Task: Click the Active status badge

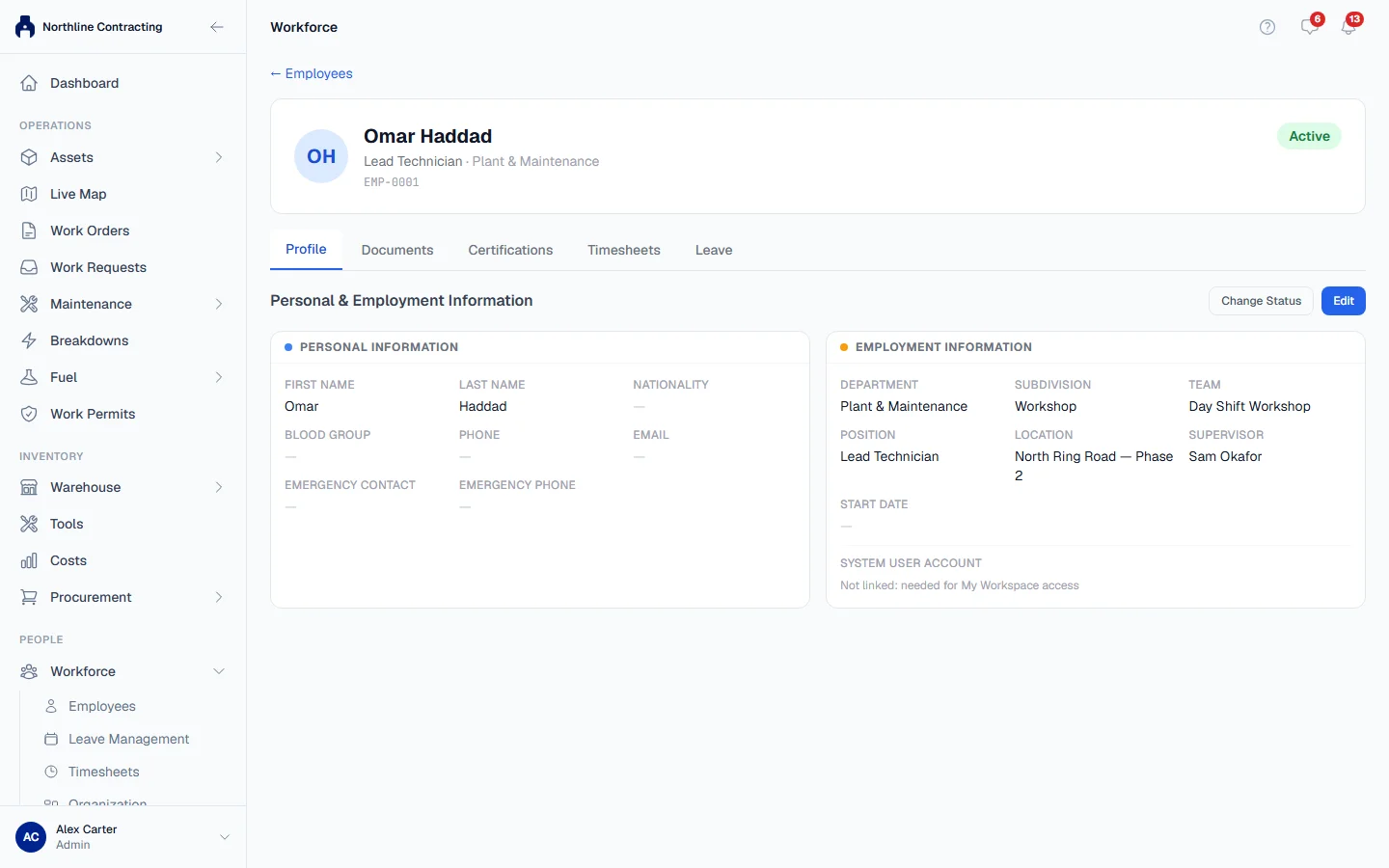Action: point(1309,136)
